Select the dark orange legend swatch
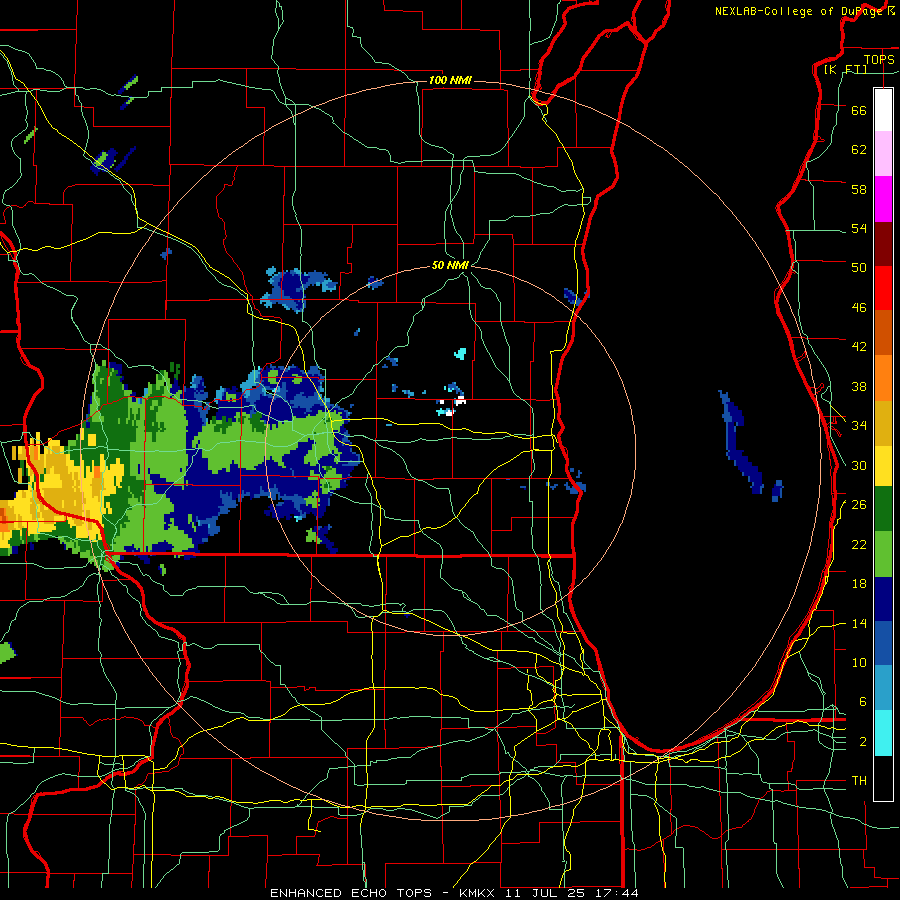The height and width of the screenshot is (900, 900). pos(883,333)
